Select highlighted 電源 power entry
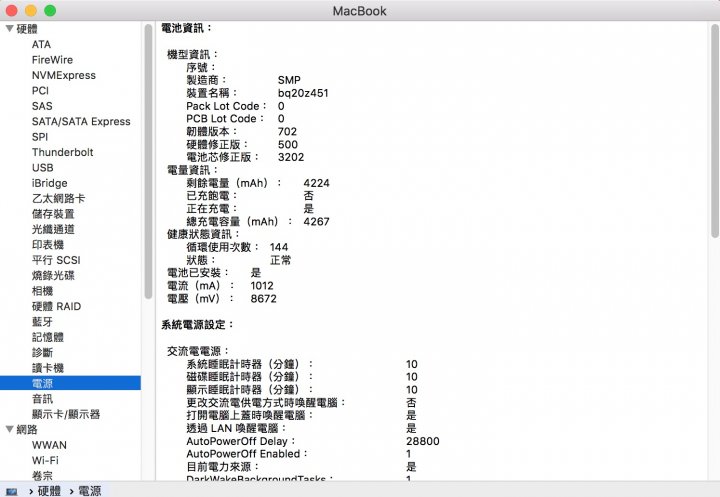 coord(70,383)
